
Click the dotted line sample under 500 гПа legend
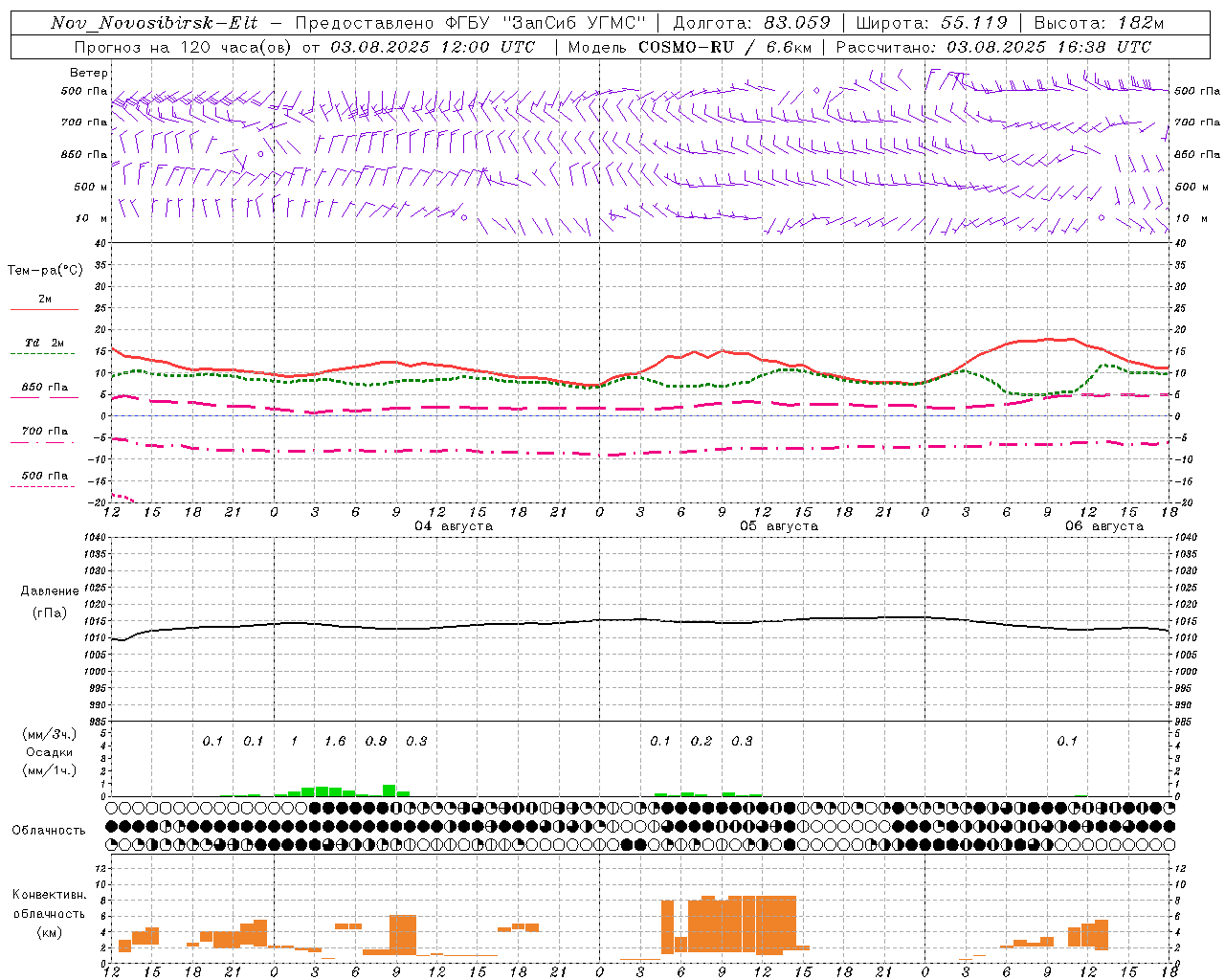(44, 486)
